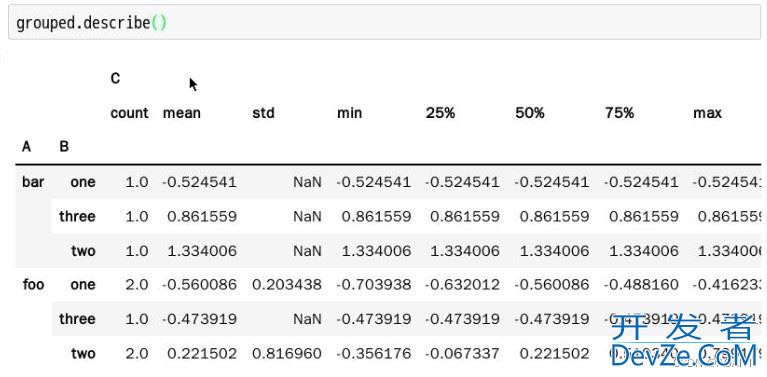The image size is (767, 377).
Task: Select the 'count' column header
Action: (x=129, y=113)
